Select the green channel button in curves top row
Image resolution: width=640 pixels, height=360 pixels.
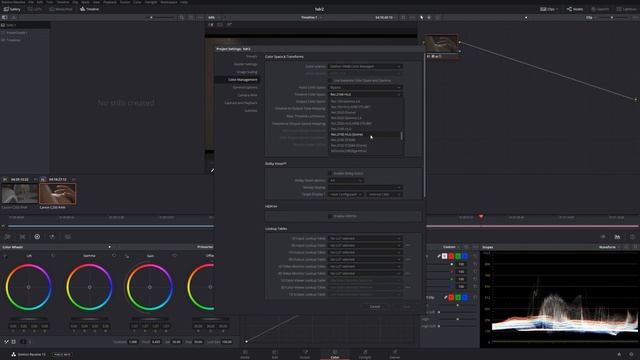(458, 256)
